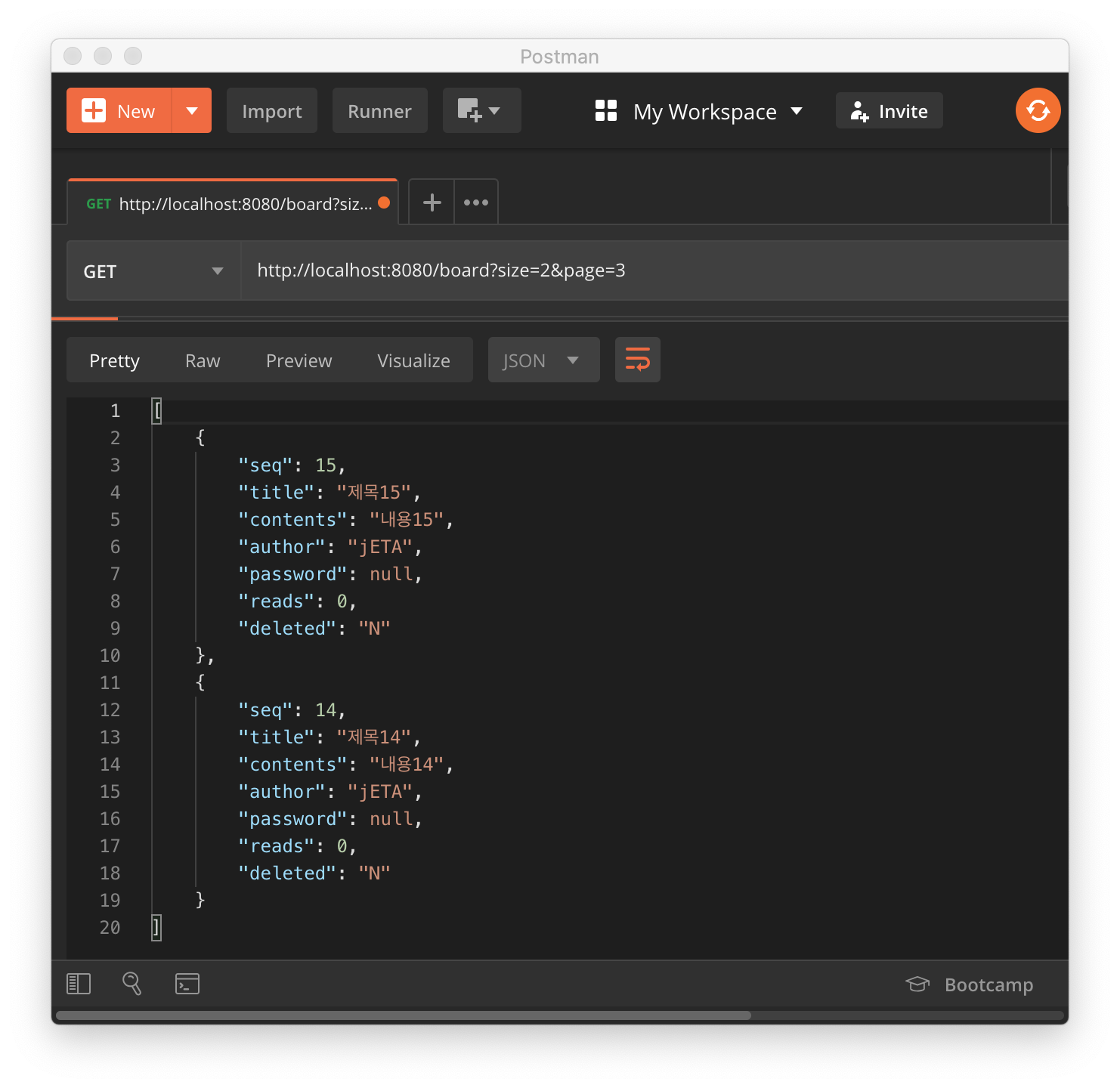
Task: Open the New button dropdown arrow
Action: coord(192,110)
